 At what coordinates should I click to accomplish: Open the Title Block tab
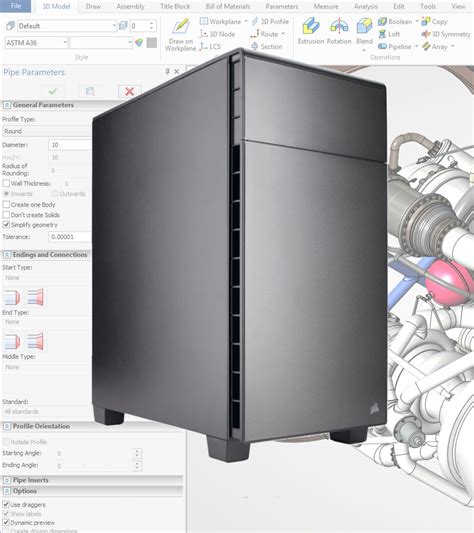(175, 6)
